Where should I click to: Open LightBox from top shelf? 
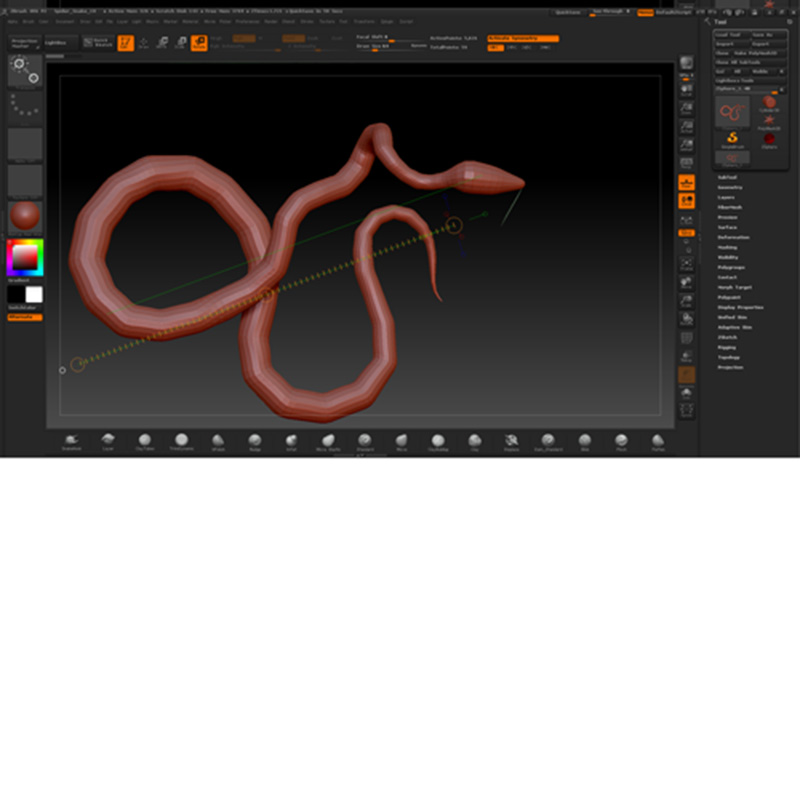[x=61, y=42]
